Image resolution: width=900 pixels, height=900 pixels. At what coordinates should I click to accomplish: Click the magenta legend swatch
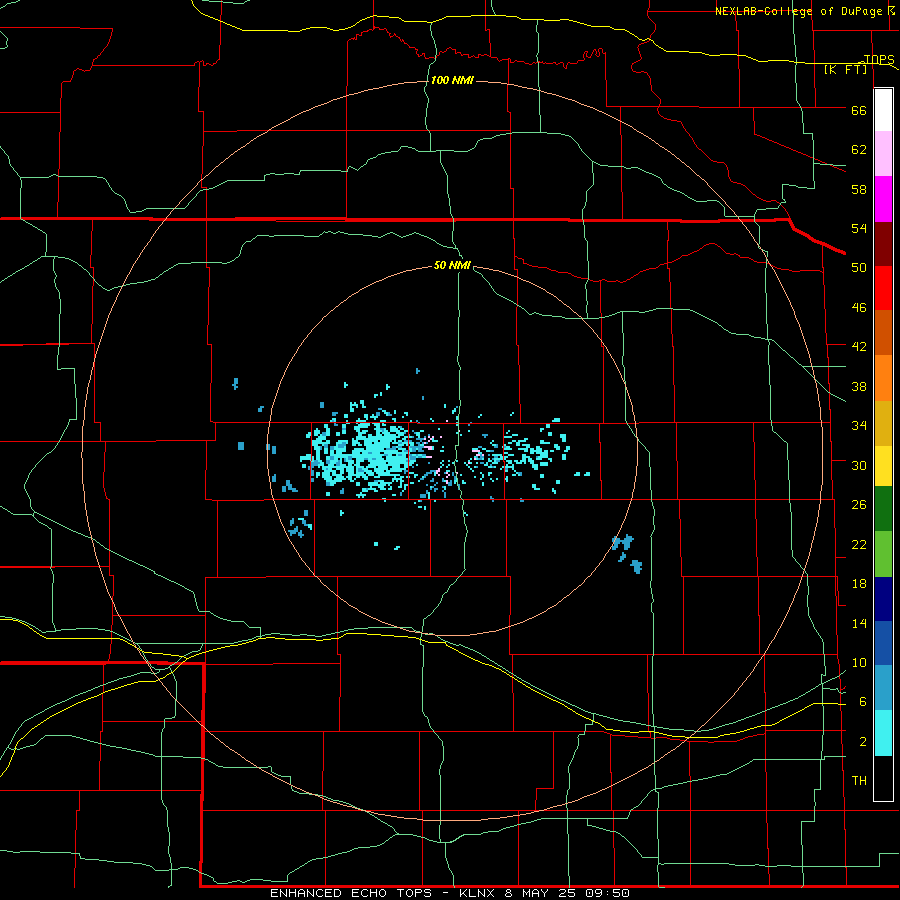click(x=883, y=199)
